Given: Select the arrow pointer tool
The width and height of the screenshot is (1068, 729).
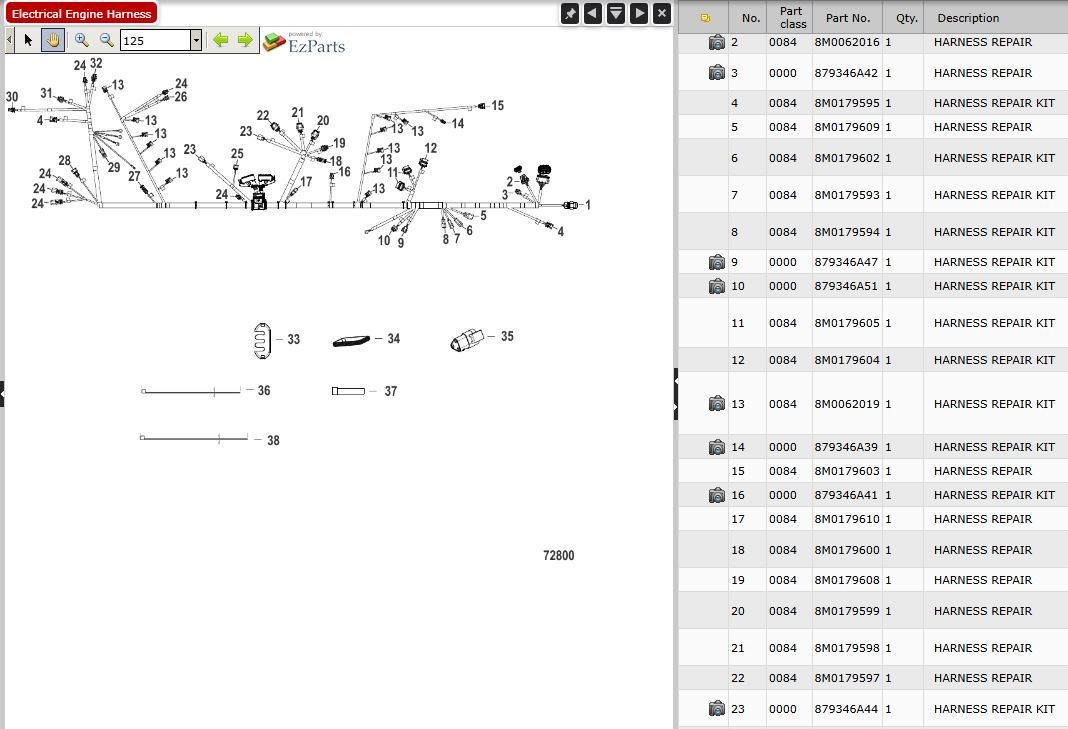Looking at the screenshot, I should pos(28,40).
